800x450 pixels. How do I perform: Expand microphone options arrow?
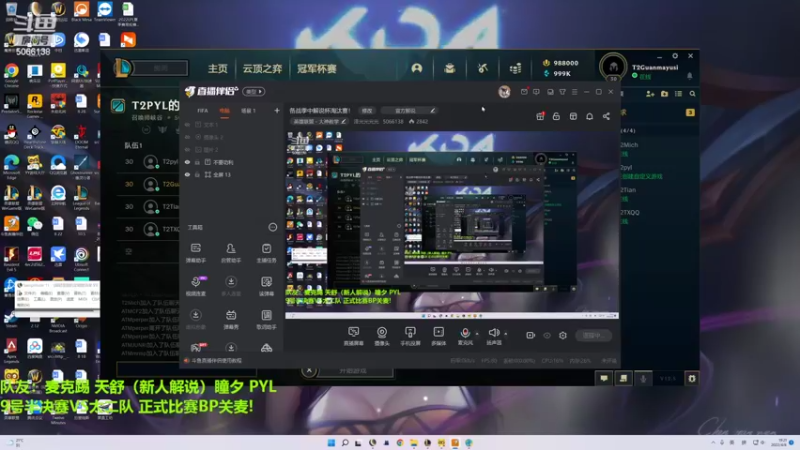tap(477, 334)
